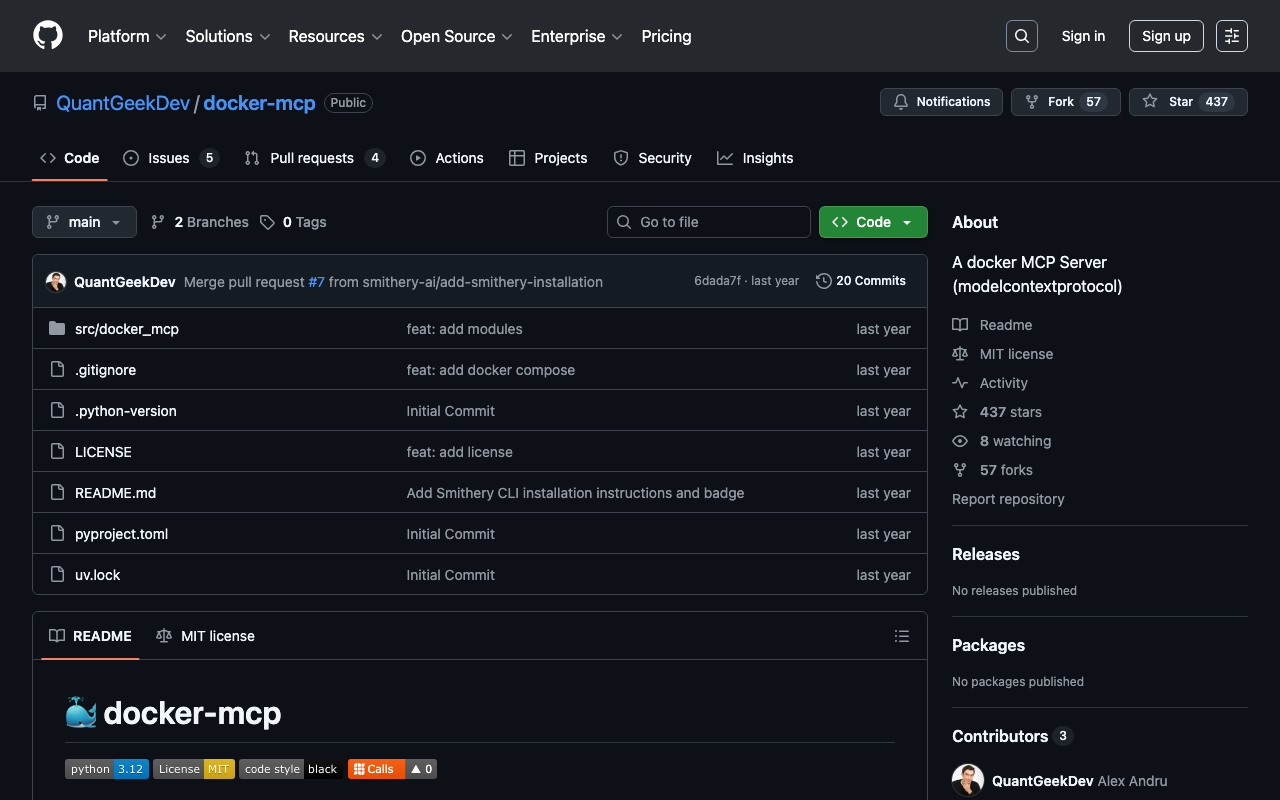Click the GitHub logo icon
Image resolution: width=1280 pixels, height=800 pixels.
tap(48, 36)
